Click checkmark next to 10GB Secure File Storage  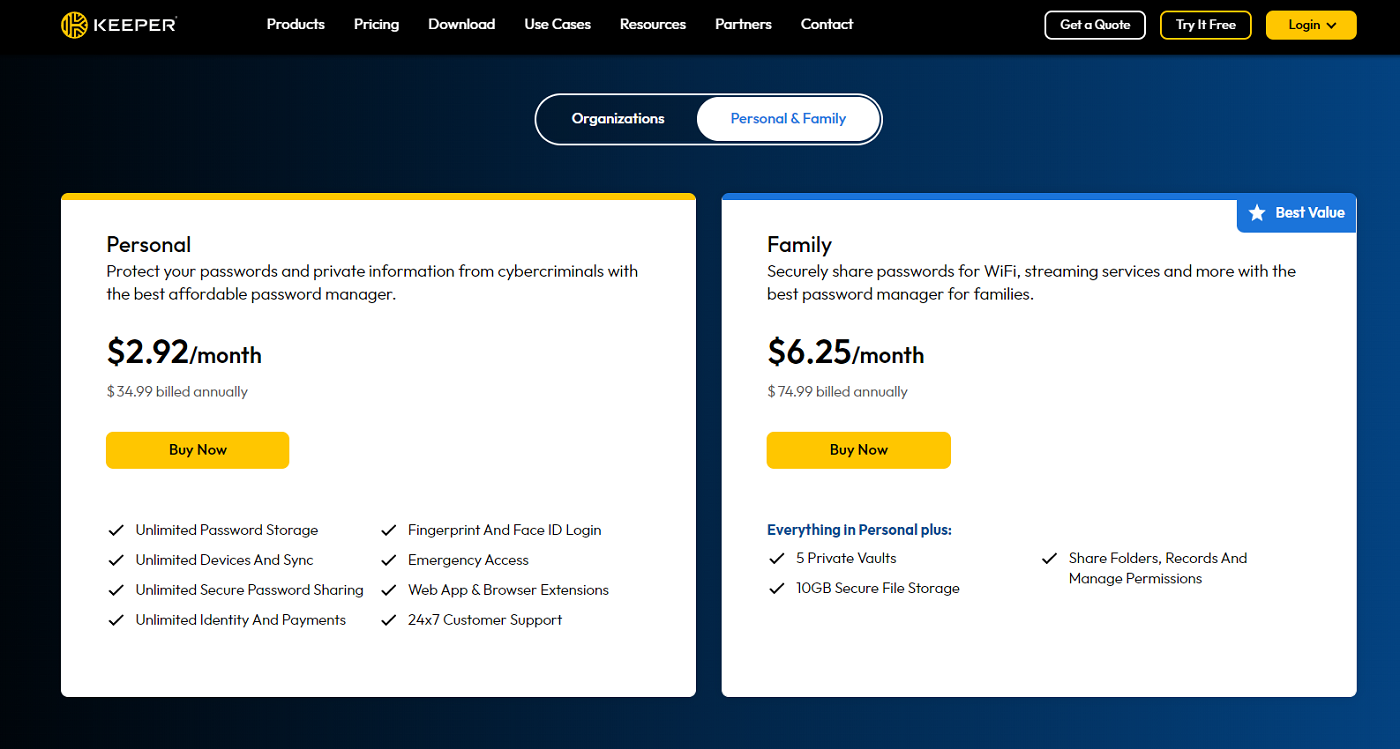click(x=776, y=588)
